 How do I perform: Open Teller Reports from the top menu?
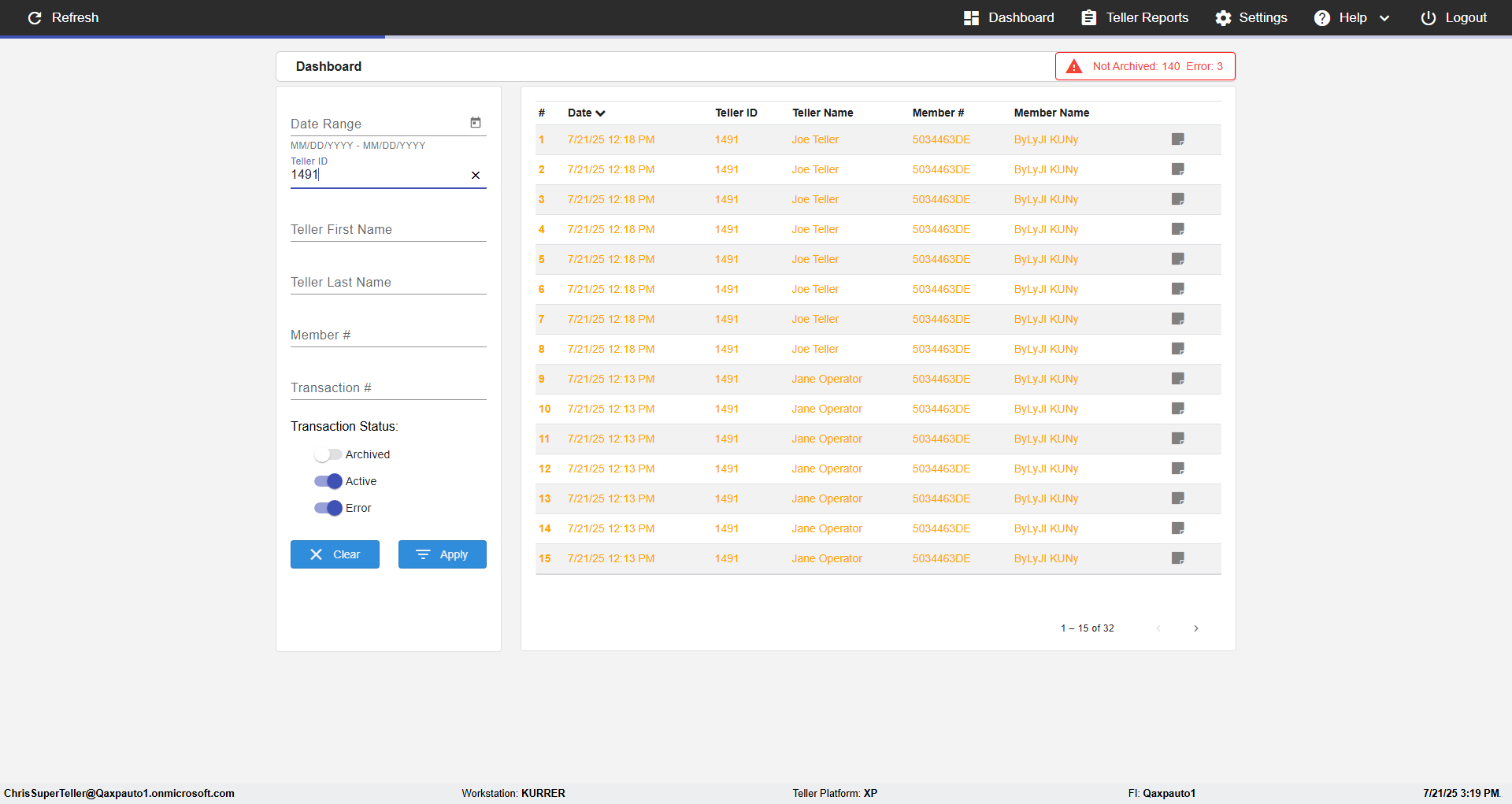point(1135,18)
